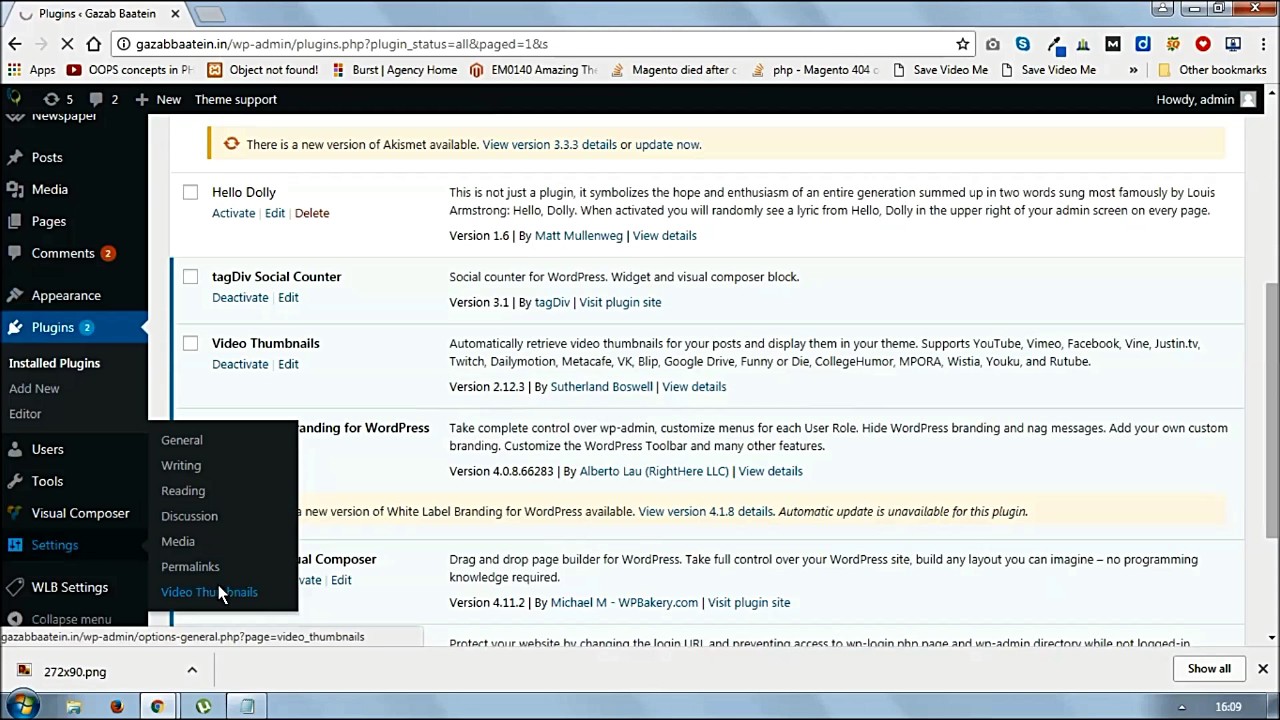Open the comments bubble in admin bar
The image size is (1280, 720).
tap(104, 99)
